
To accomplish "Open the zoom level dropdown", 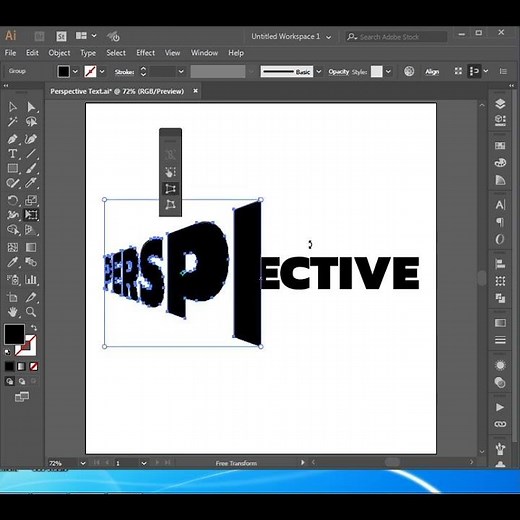I will [x=83, y=463].
